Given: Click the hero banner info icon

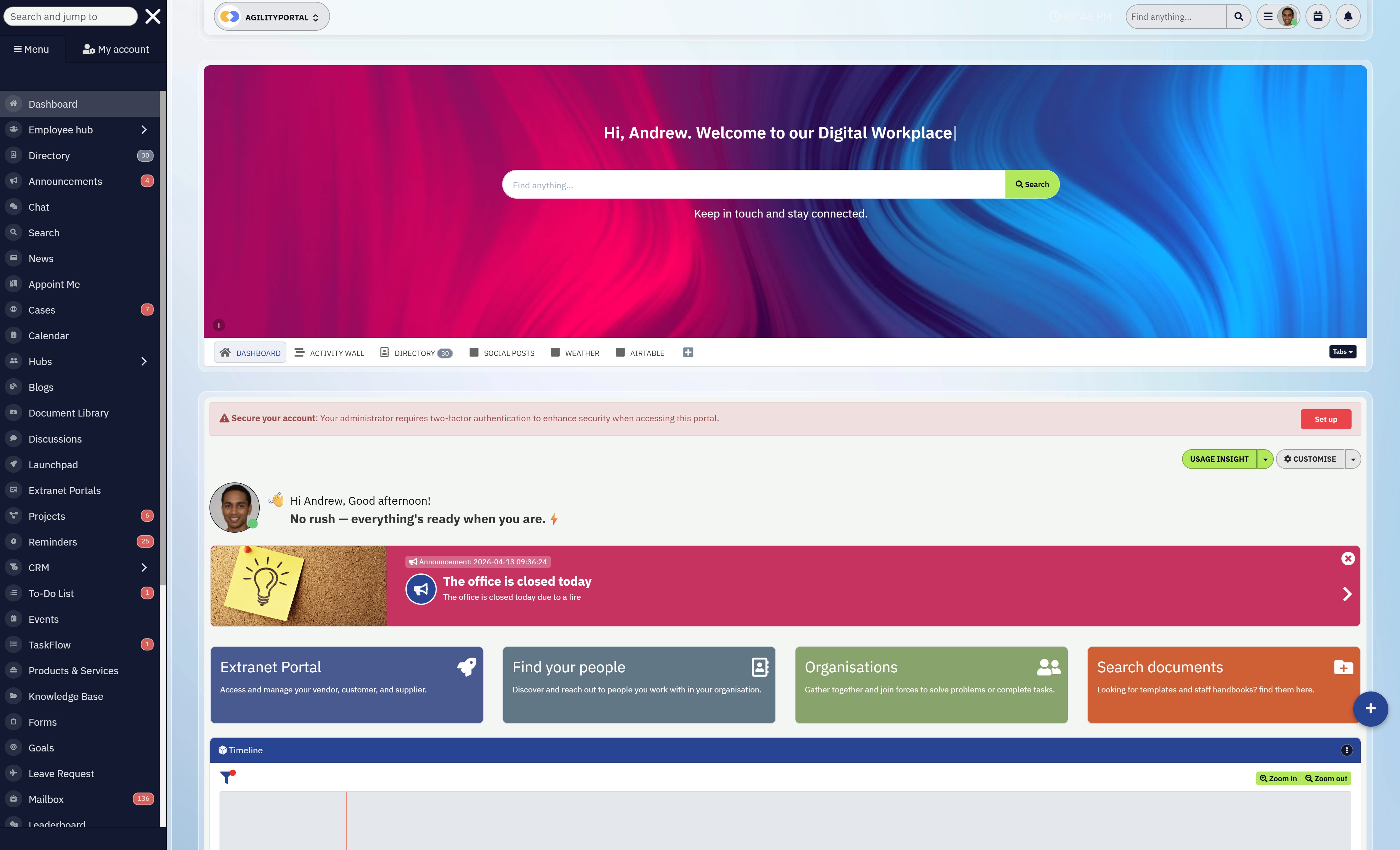Looking at the screenshot, I should tap(219, 325).
